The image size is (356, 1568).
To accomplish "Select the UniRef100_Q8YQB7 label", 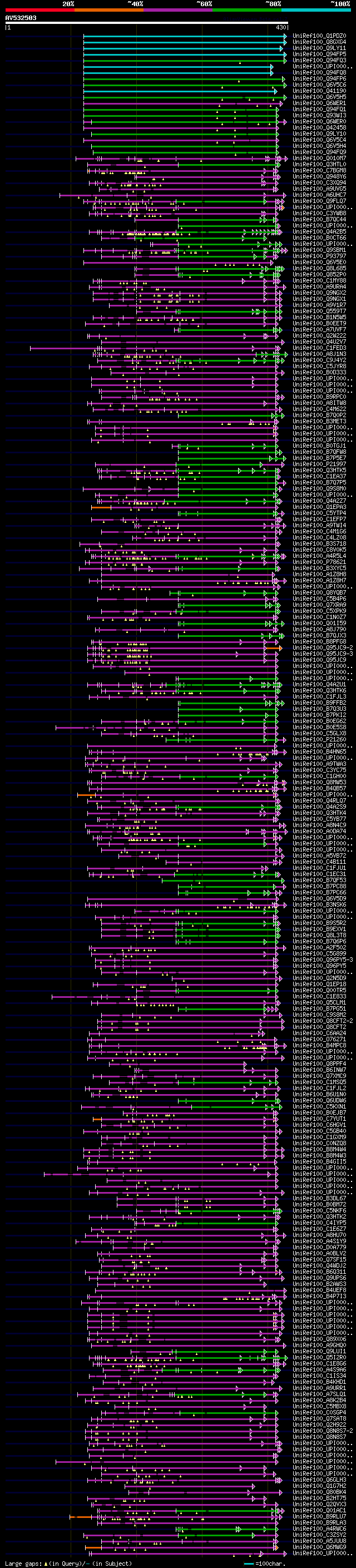I will tap(319, 593).
